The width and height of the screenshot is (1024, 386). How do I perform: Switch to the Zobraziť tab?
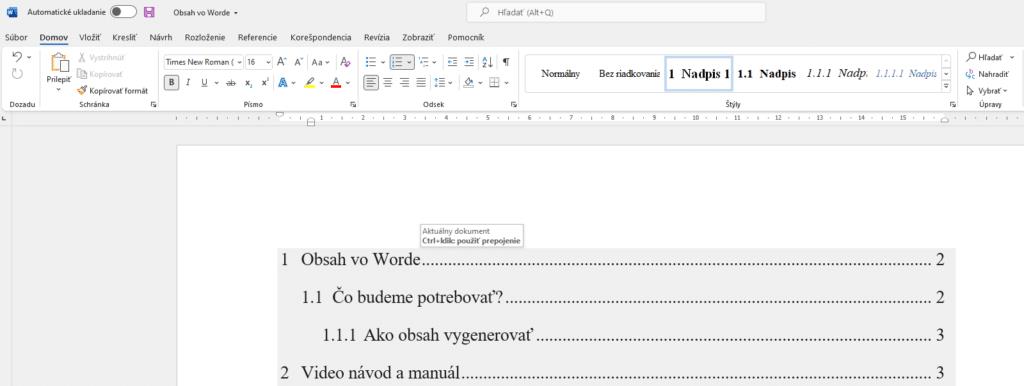pyautogui.click(x=419, y=37)
